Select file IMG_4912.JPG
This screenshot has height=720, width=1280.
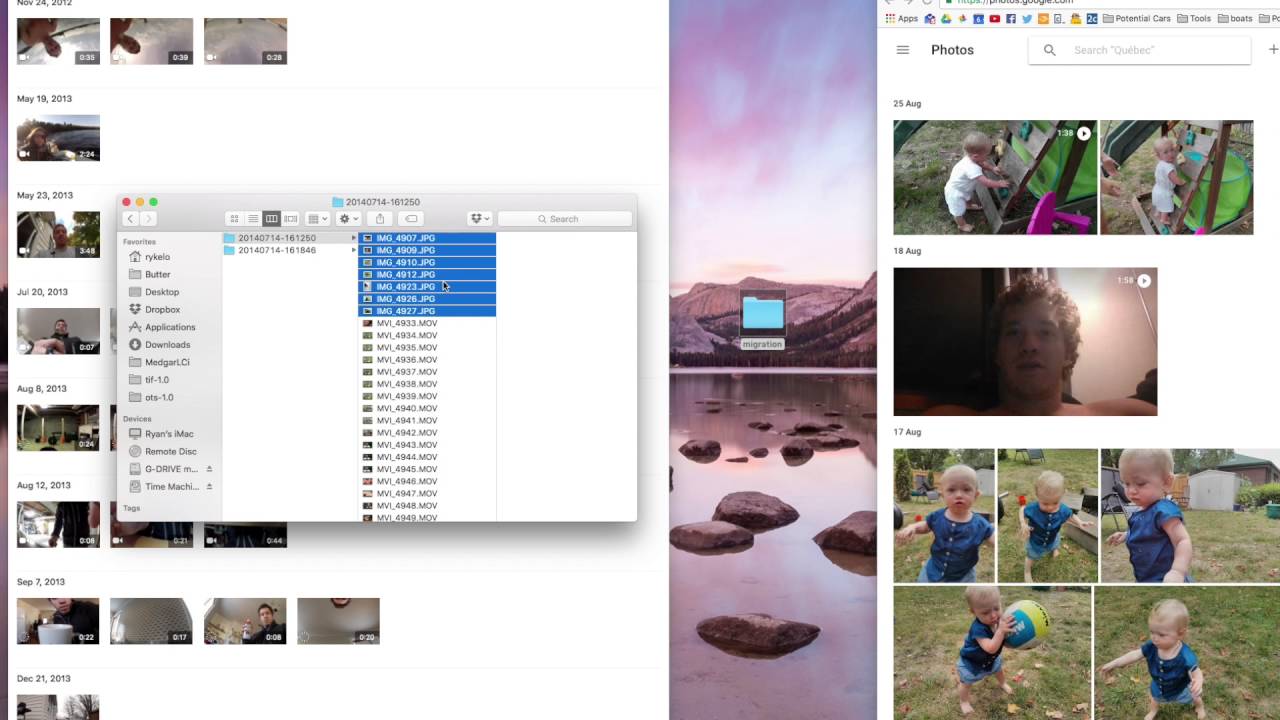(427, 275)
